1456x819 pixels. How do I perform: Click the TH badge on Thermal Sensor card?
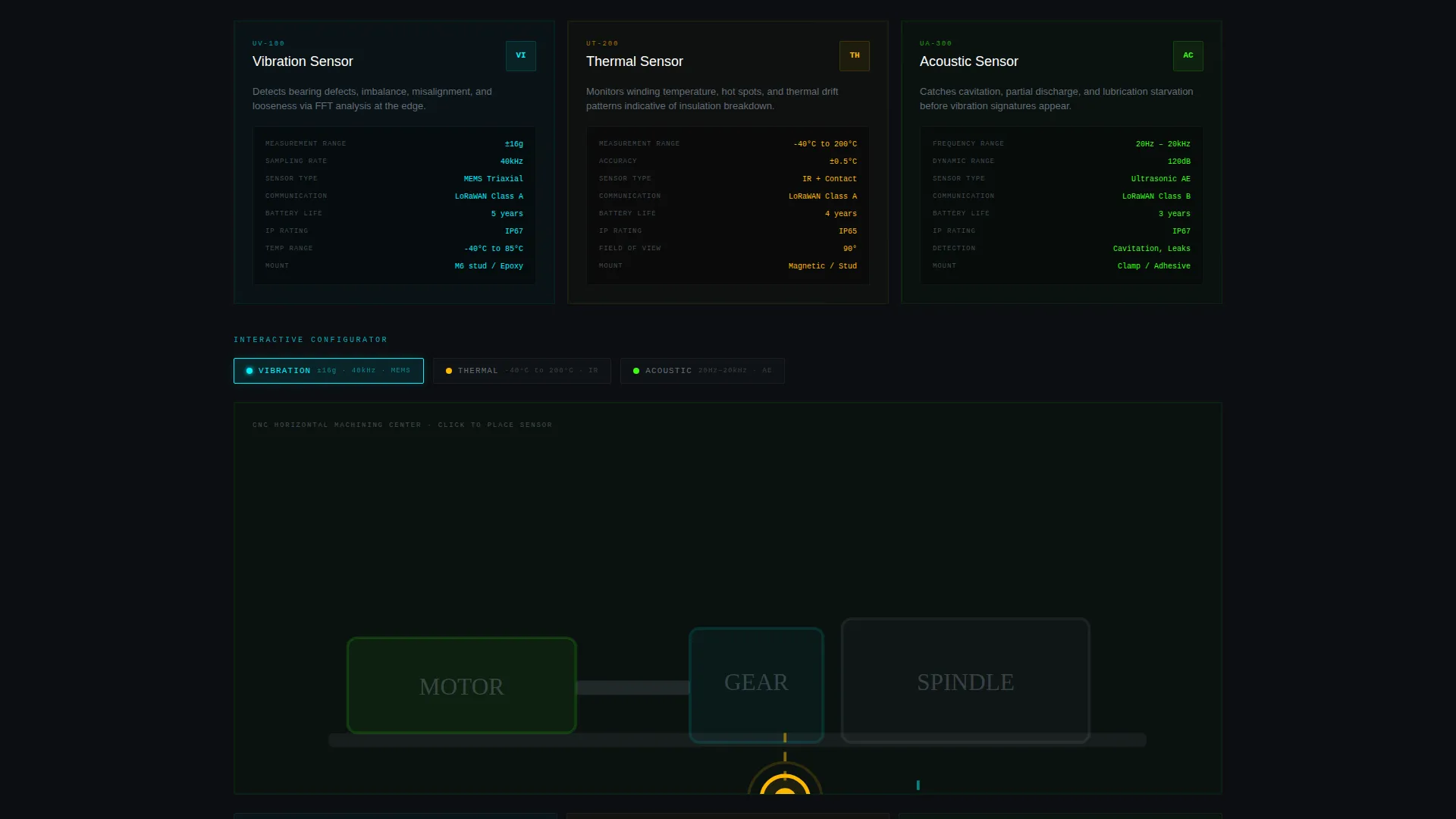[x=854, y=55]
